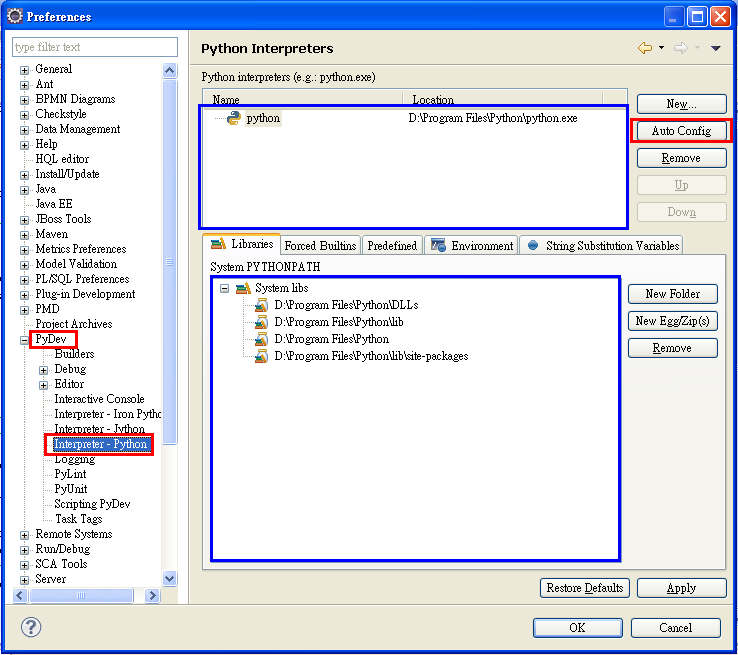Click the Location column header
The height and width of the screenshot is (655, 738).
(503, 99)
